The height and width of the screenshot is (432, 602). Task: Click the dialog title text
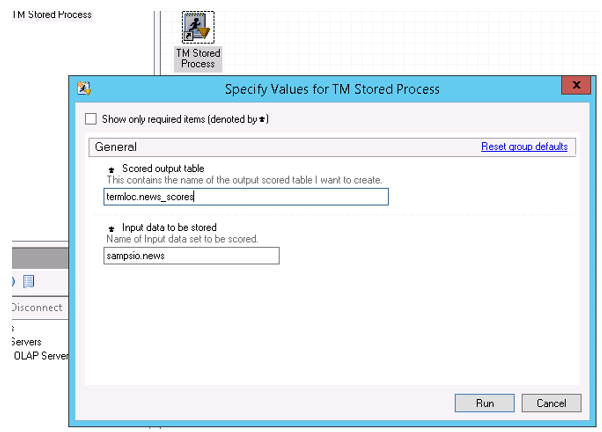click(331, 89)
